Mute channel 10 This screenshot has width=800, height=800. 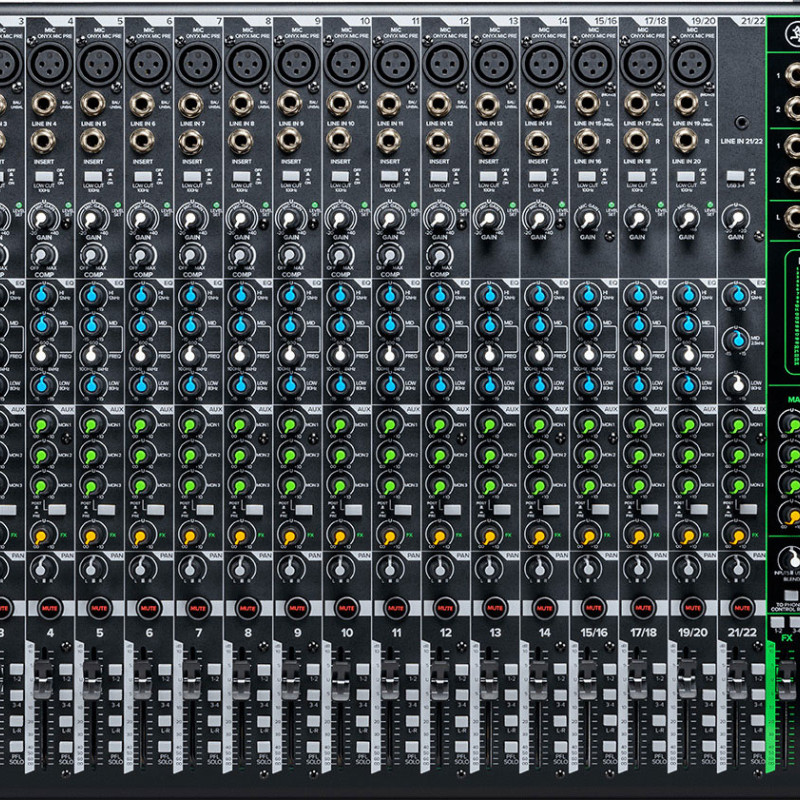coord(346,608)
